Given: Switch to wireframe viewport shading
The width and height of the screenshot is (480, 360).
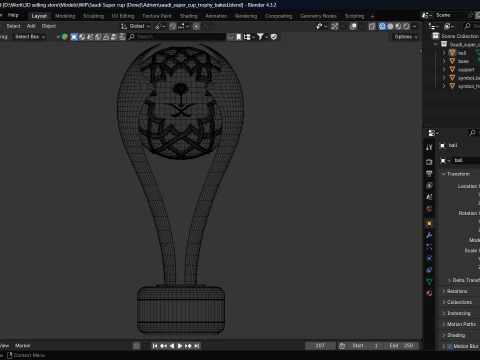Looking at the screenshot, I should point(382,26).
